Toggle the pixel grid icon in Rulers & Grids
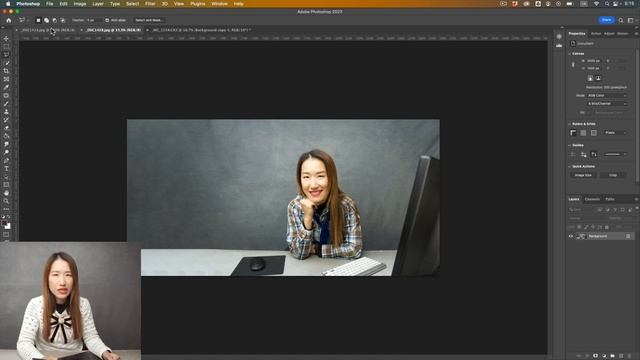 pyautogui.click(x=594, y=133)
